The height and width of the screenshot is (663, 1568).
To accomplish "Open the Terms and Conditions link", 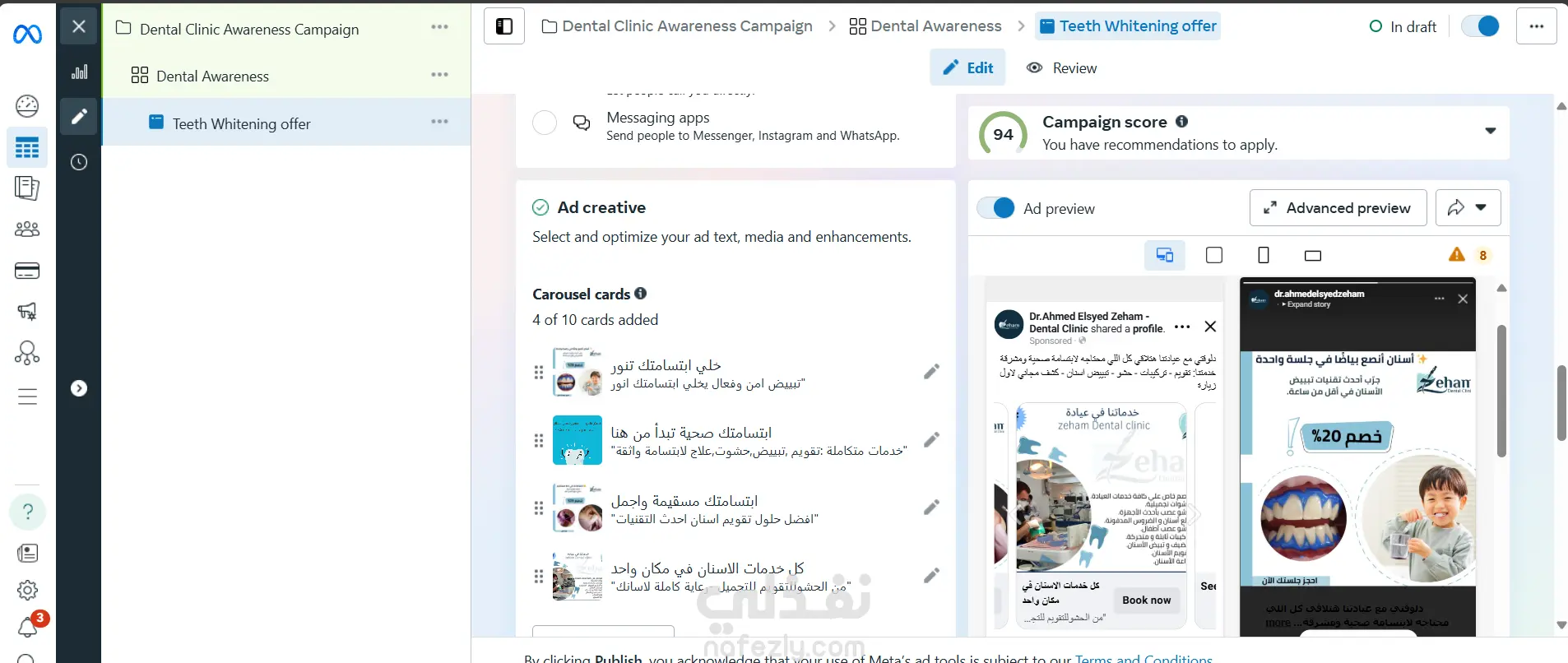I will pos(1144,658).
